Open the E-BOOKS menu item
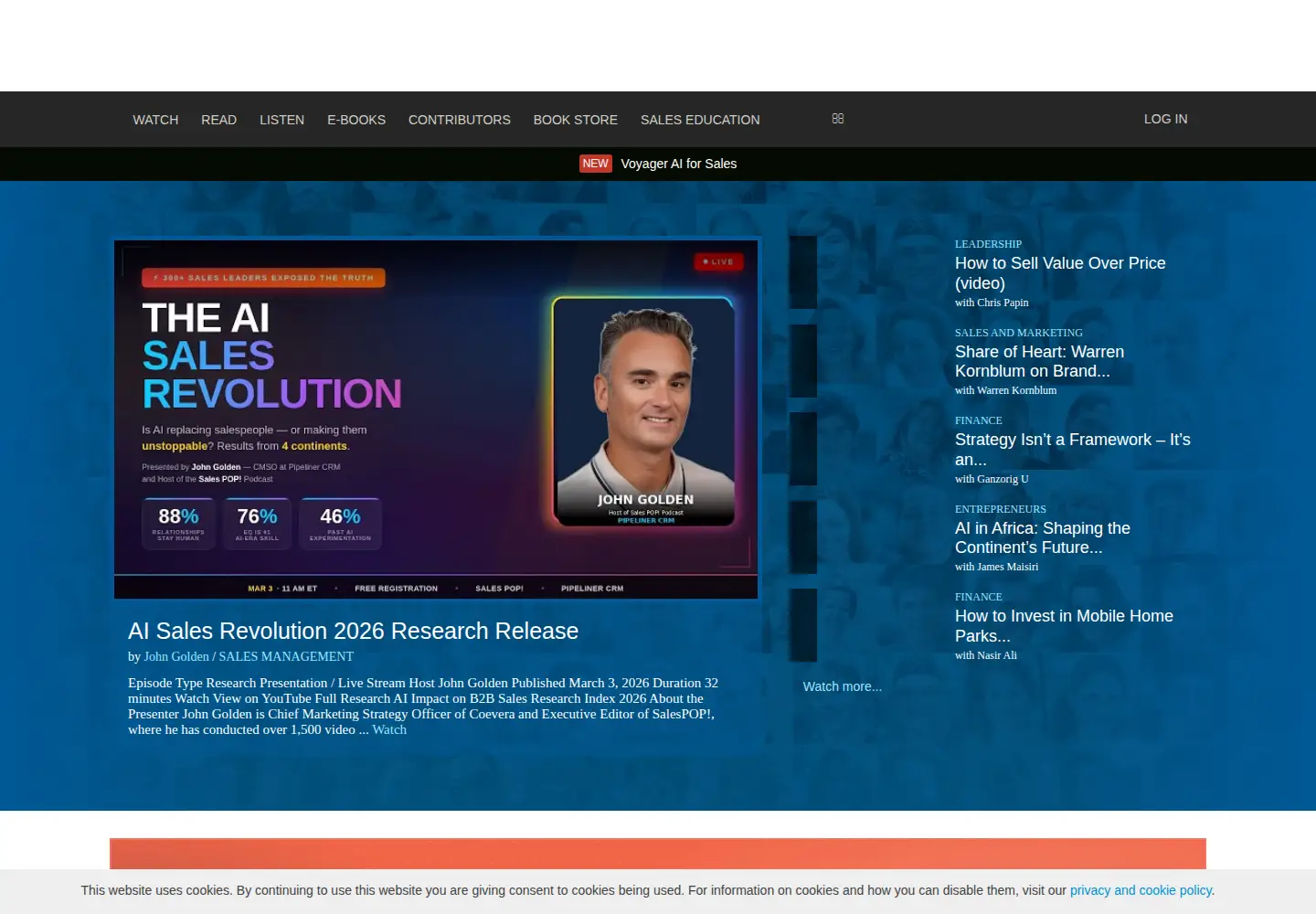 (356, 120)
